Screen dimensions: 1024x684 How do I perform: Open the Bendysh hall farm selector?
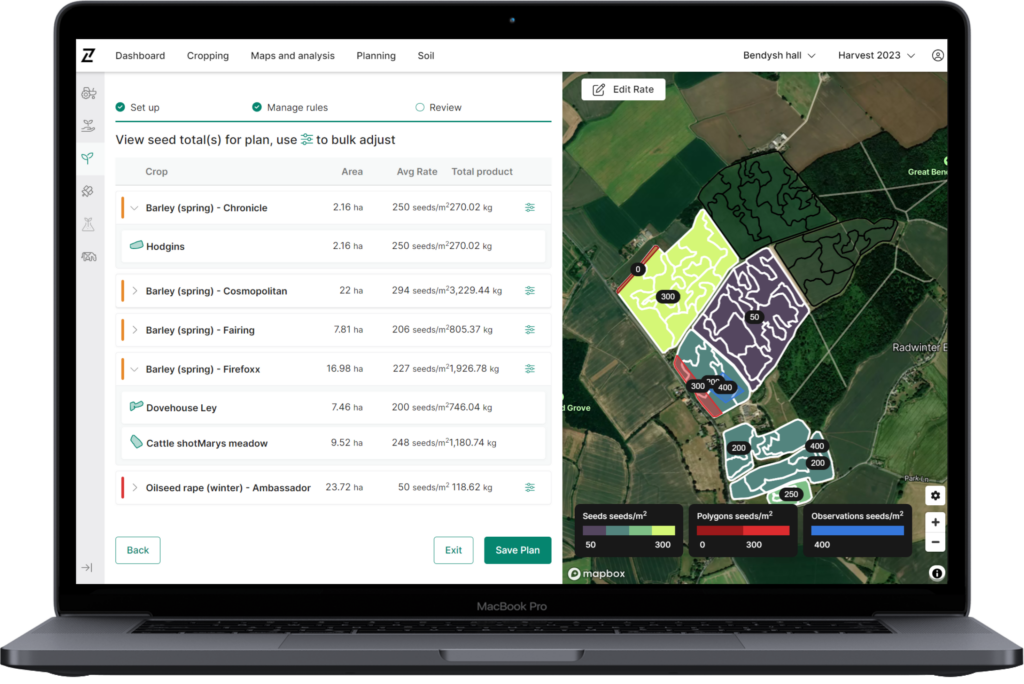point(779,55)
